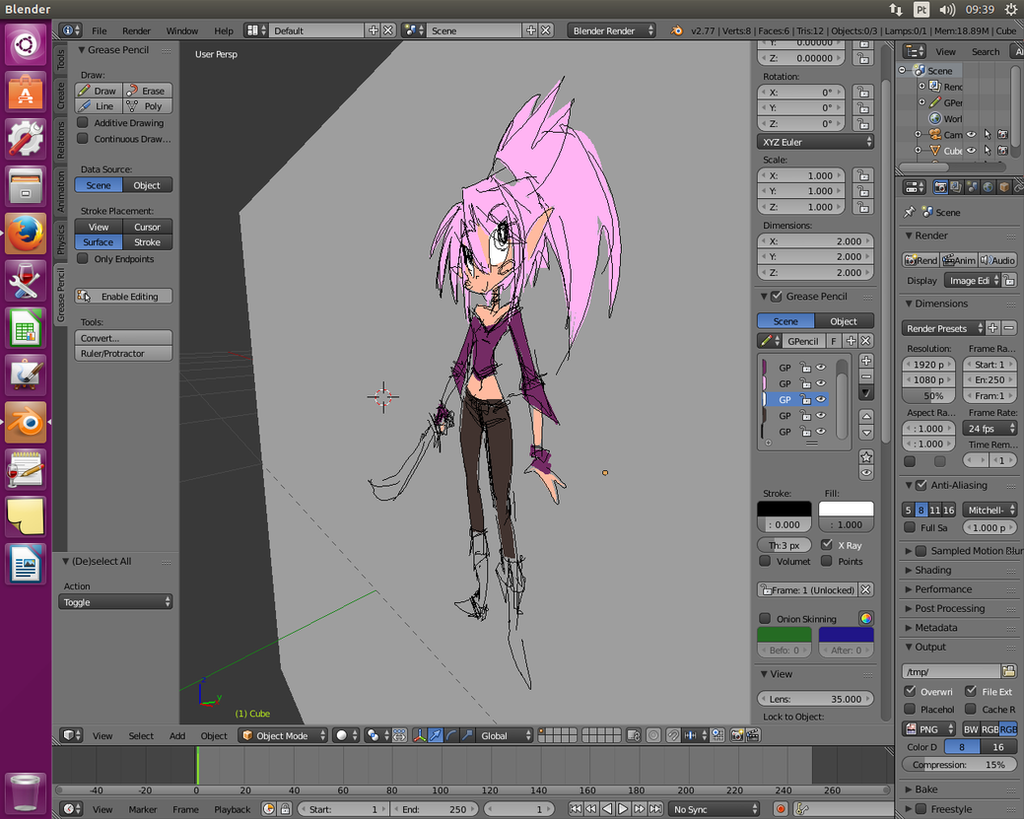
Task: Click the white Fill color swatch
Action: click(x=846, y=509)
